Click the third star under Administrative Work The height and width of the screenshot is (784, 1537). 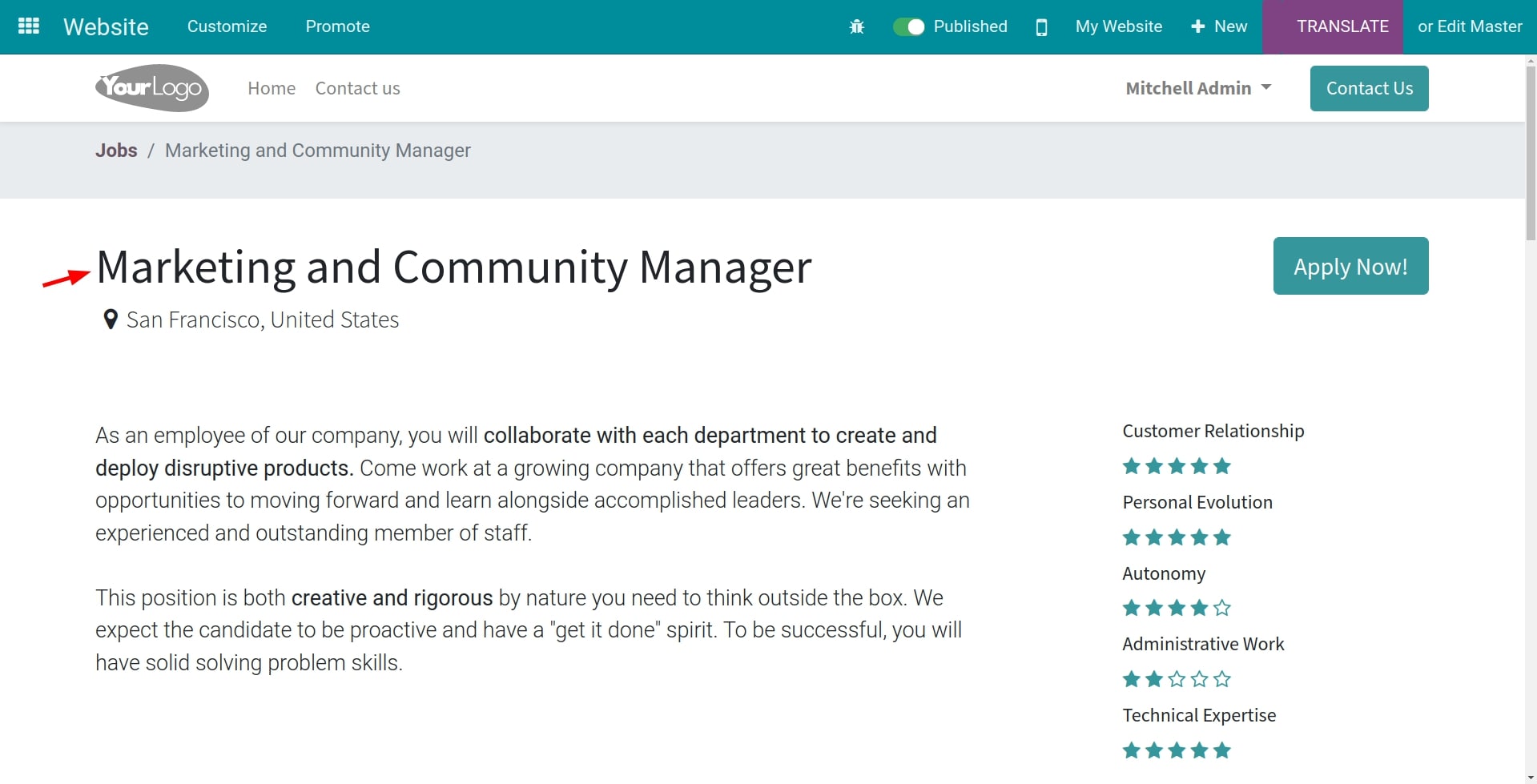(x=1177, y=678)
